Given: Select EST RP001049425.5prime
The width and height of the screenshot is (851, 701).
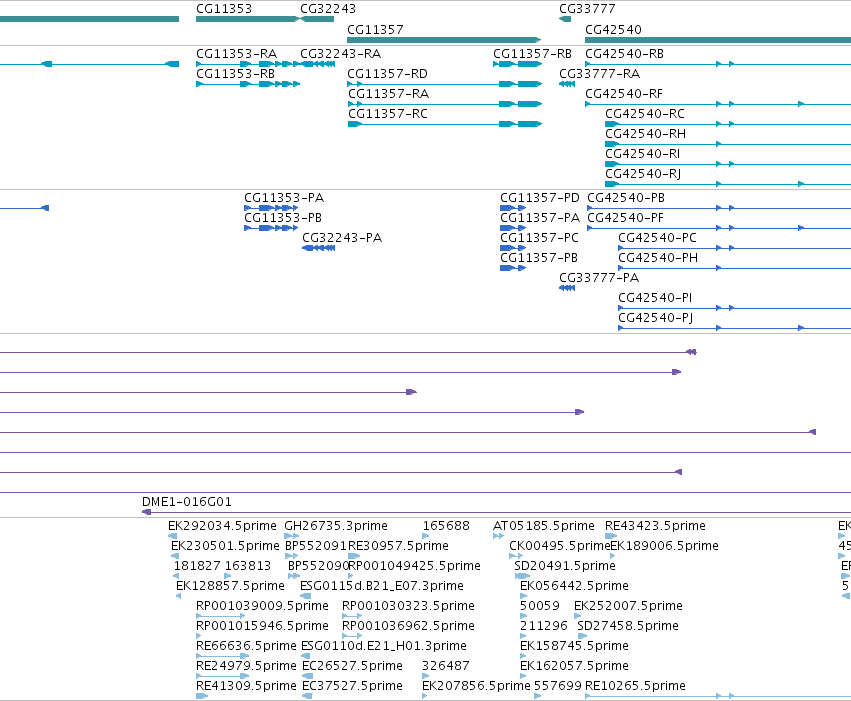Looking at the screenshot, I should (x=415, y=566).
